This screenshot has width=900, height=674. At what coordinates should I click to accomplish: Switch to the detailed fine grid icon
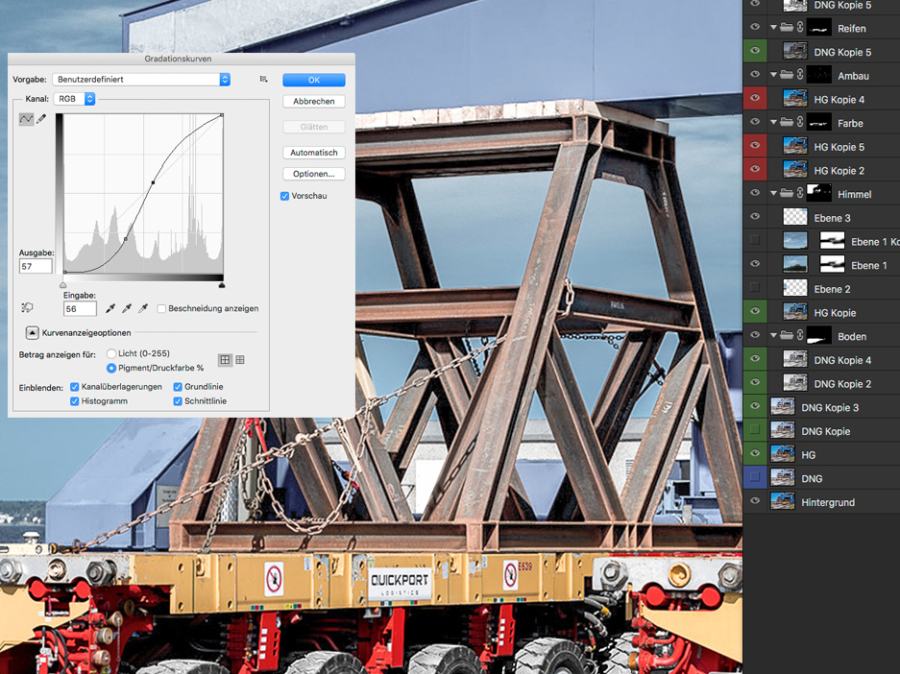pos(240,360)
